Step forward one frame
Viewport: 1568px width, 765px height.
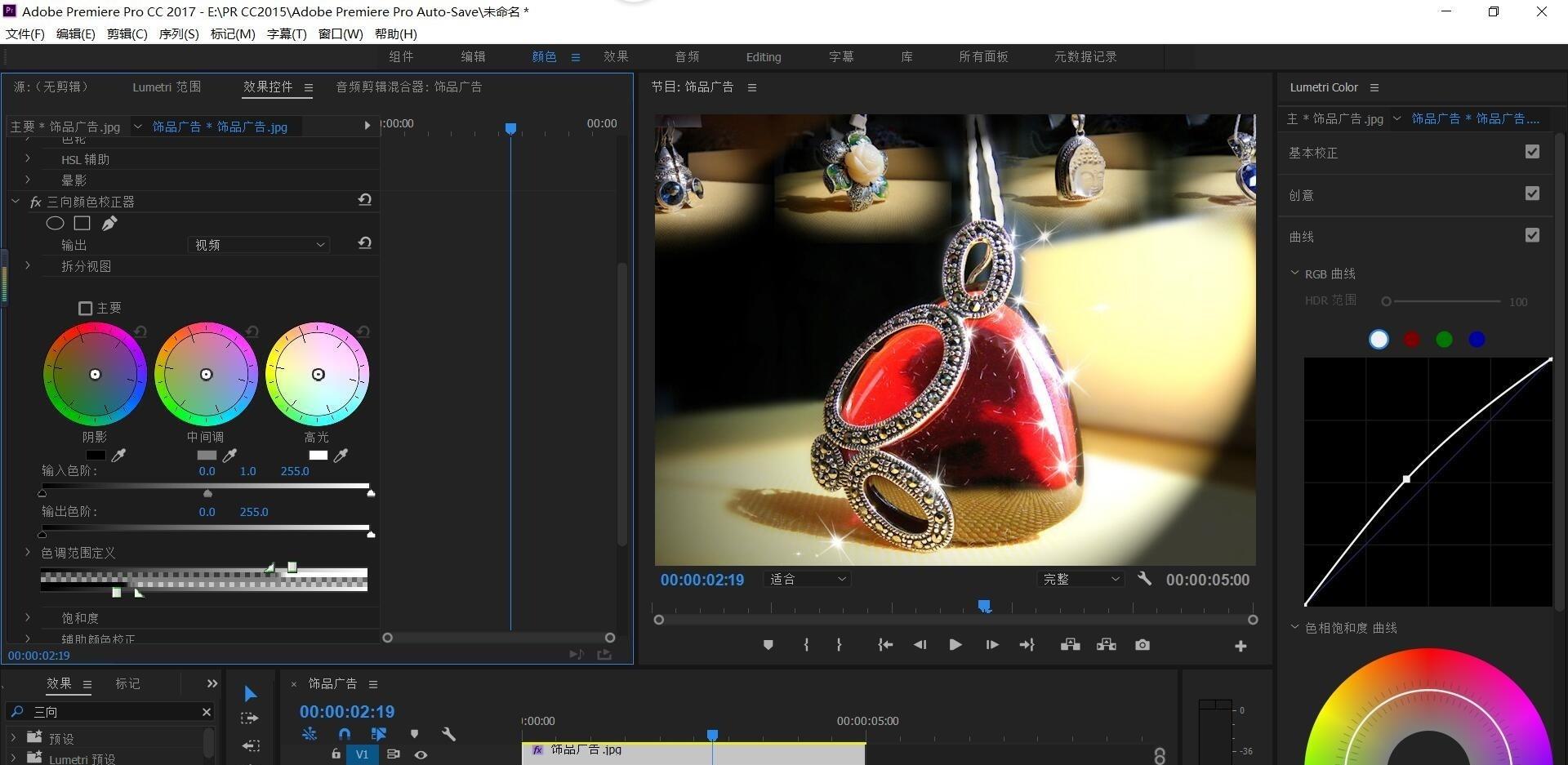992,645
